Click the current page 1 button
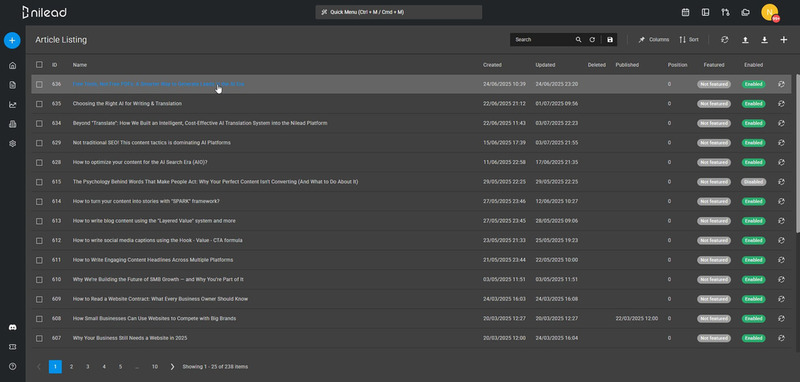 coord(55,367)
